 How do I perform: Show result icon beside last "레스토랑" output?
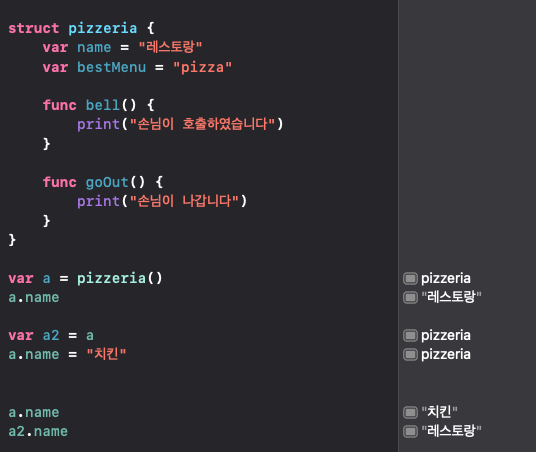410,431
